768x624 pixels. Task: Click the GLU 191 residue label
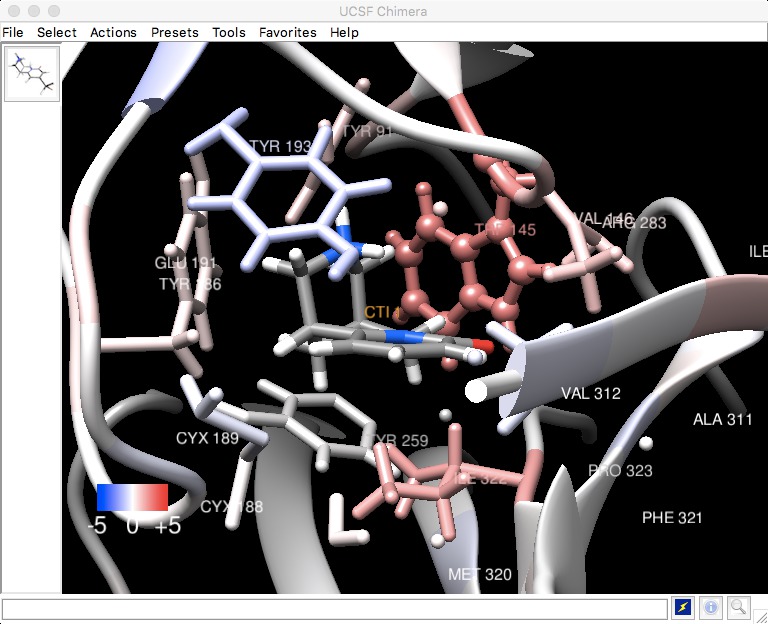click(x=185, y=263)
